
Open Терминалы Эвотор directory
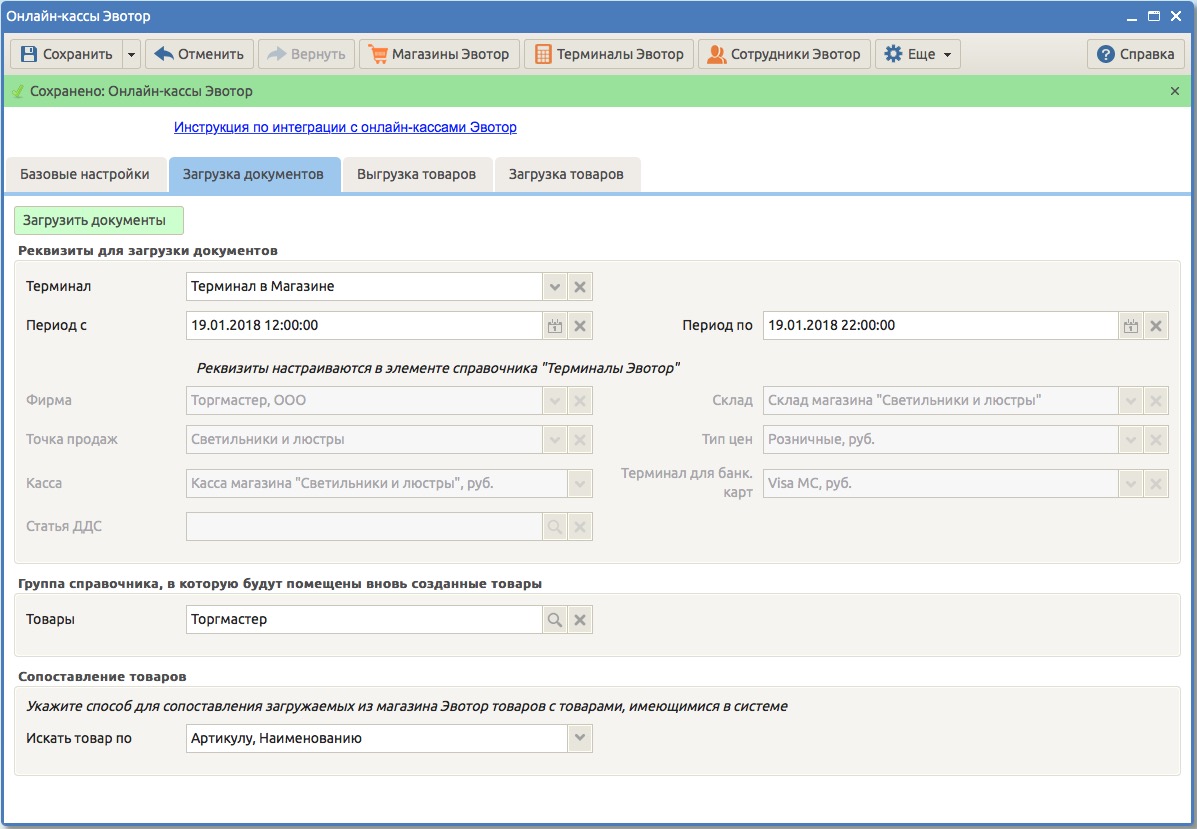pos(609,54)
